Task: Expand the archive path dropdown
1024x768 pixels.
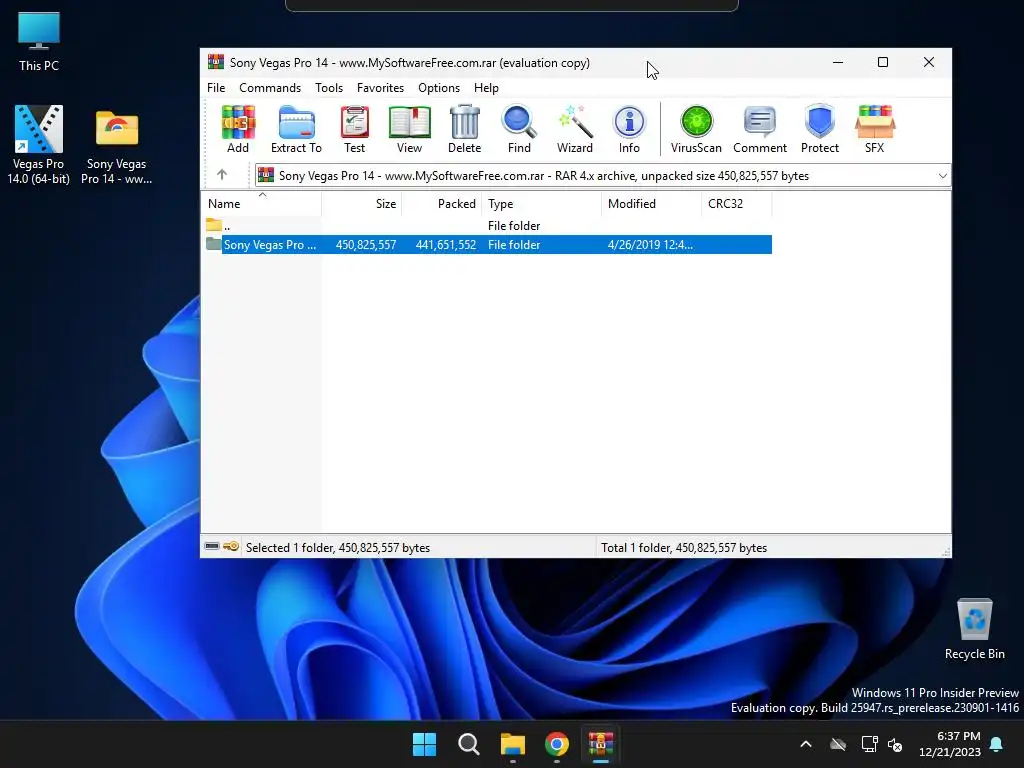Action: pos(942,176)
